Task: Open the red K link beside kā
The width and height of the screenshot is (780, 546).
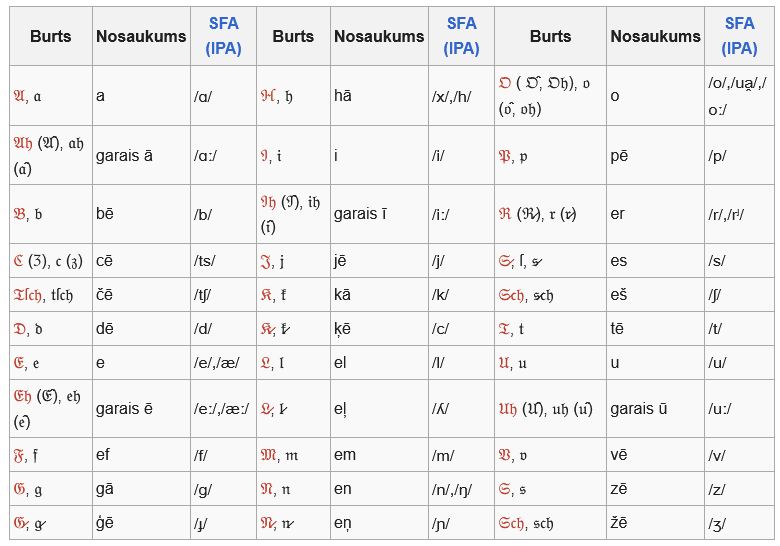Action: point(268,294)
